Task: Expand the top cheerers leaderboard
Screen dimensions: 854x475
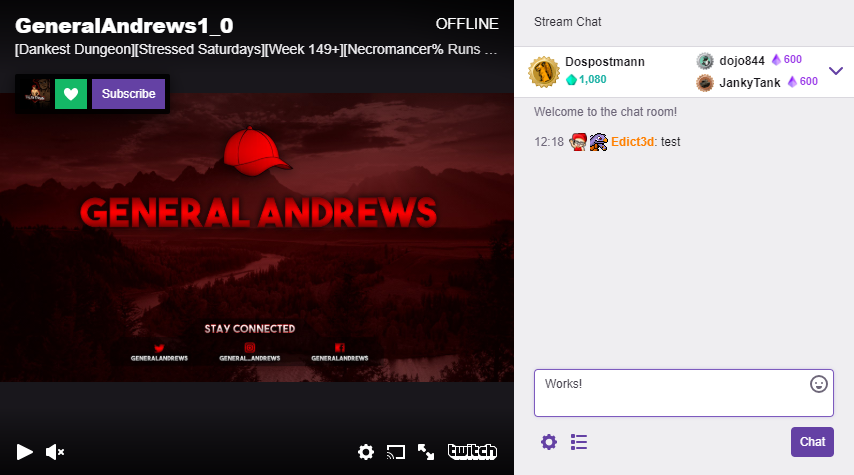Action: [x=835, y=71]
